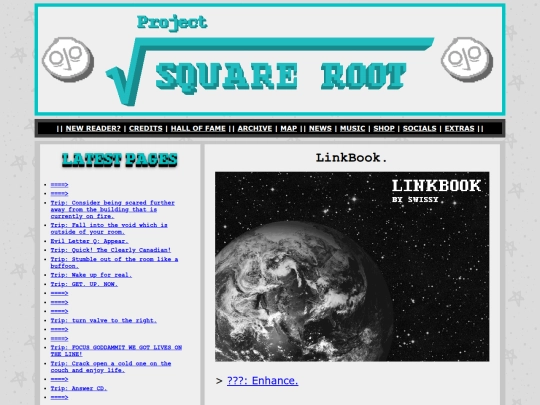The width and height of the screenshot is (540, 405).
Task: Click the right face mascot icon in banner
Action: [x=467, y=59]
